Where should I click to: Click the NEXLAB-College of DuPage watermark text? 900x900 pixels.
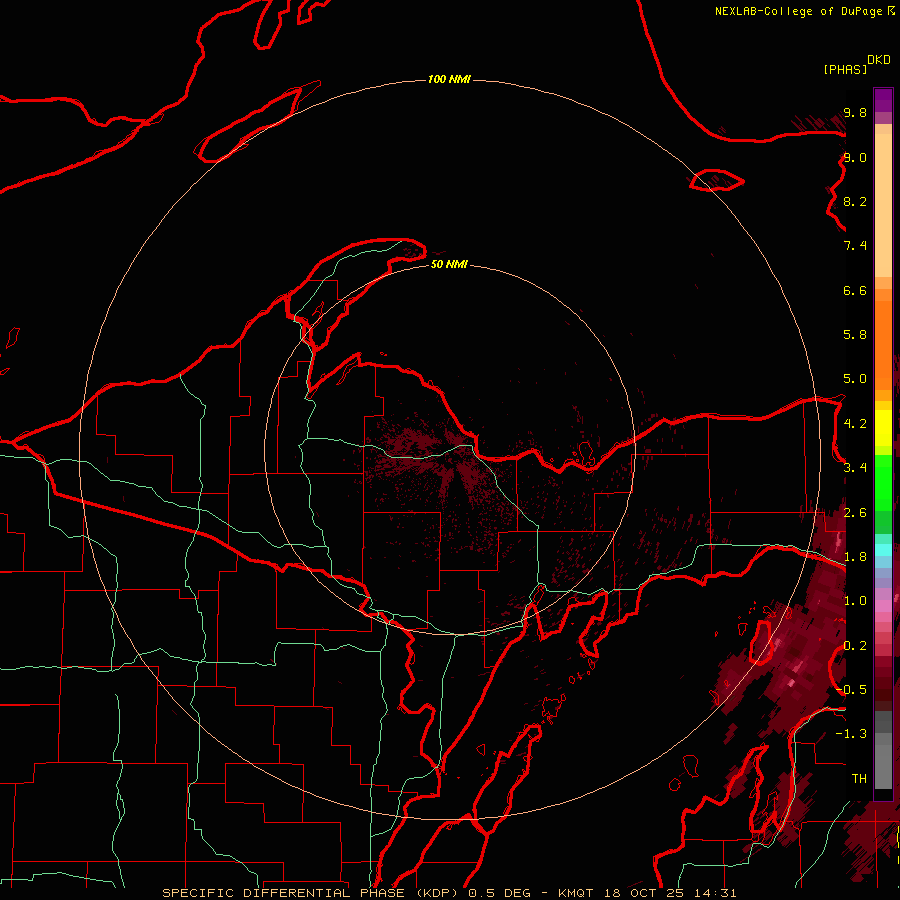[799, 11]
